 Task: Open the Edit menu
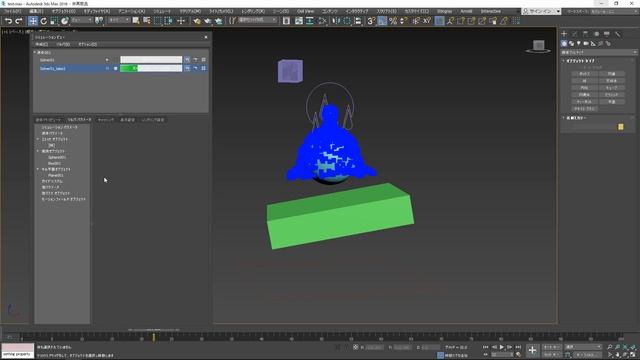[x=36, y=11]
